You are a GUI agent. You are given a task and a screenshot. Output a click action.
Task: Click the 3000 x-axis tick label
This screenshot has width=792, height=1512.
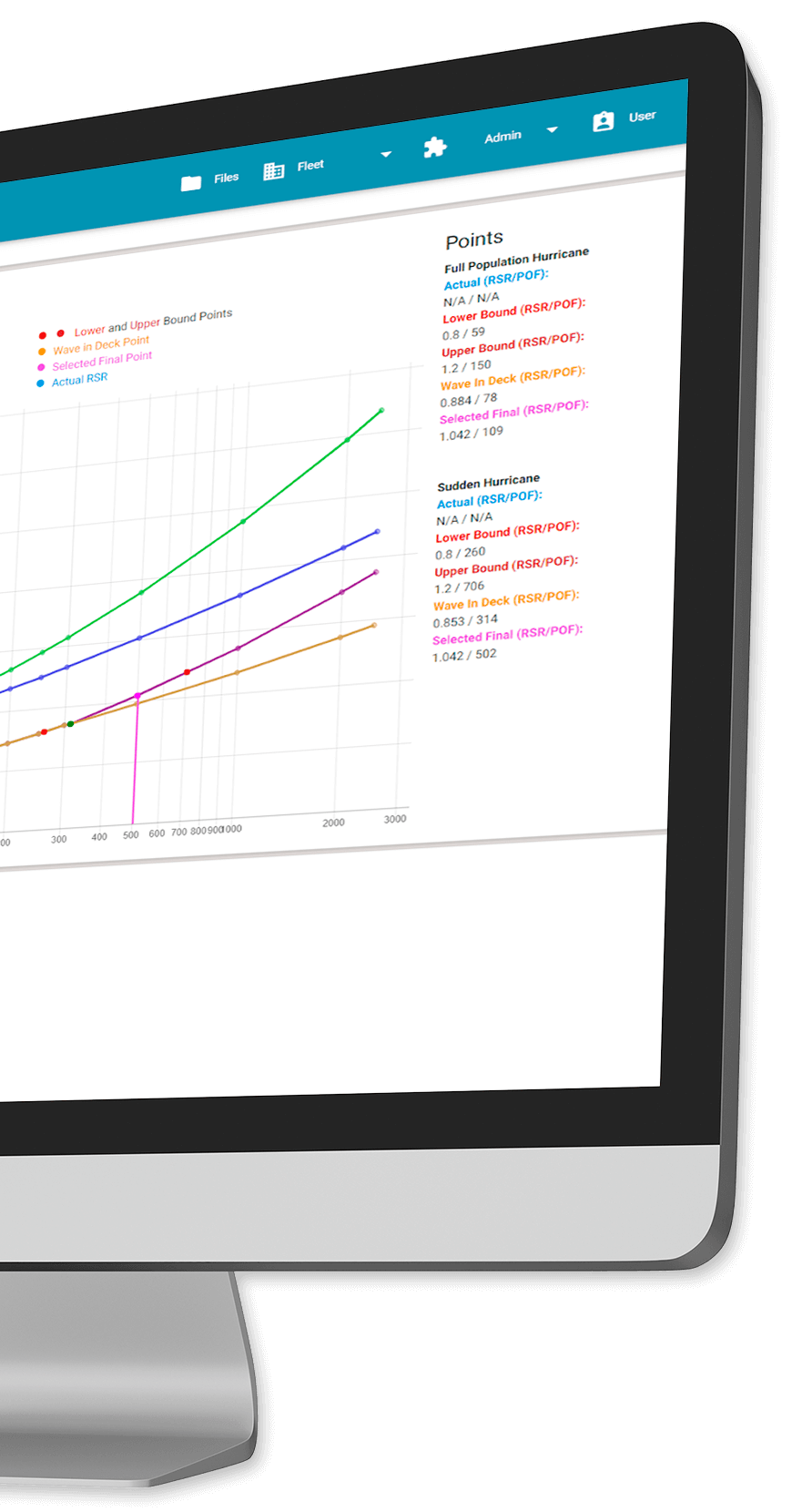pyautogui.click(x=395, y=819)
